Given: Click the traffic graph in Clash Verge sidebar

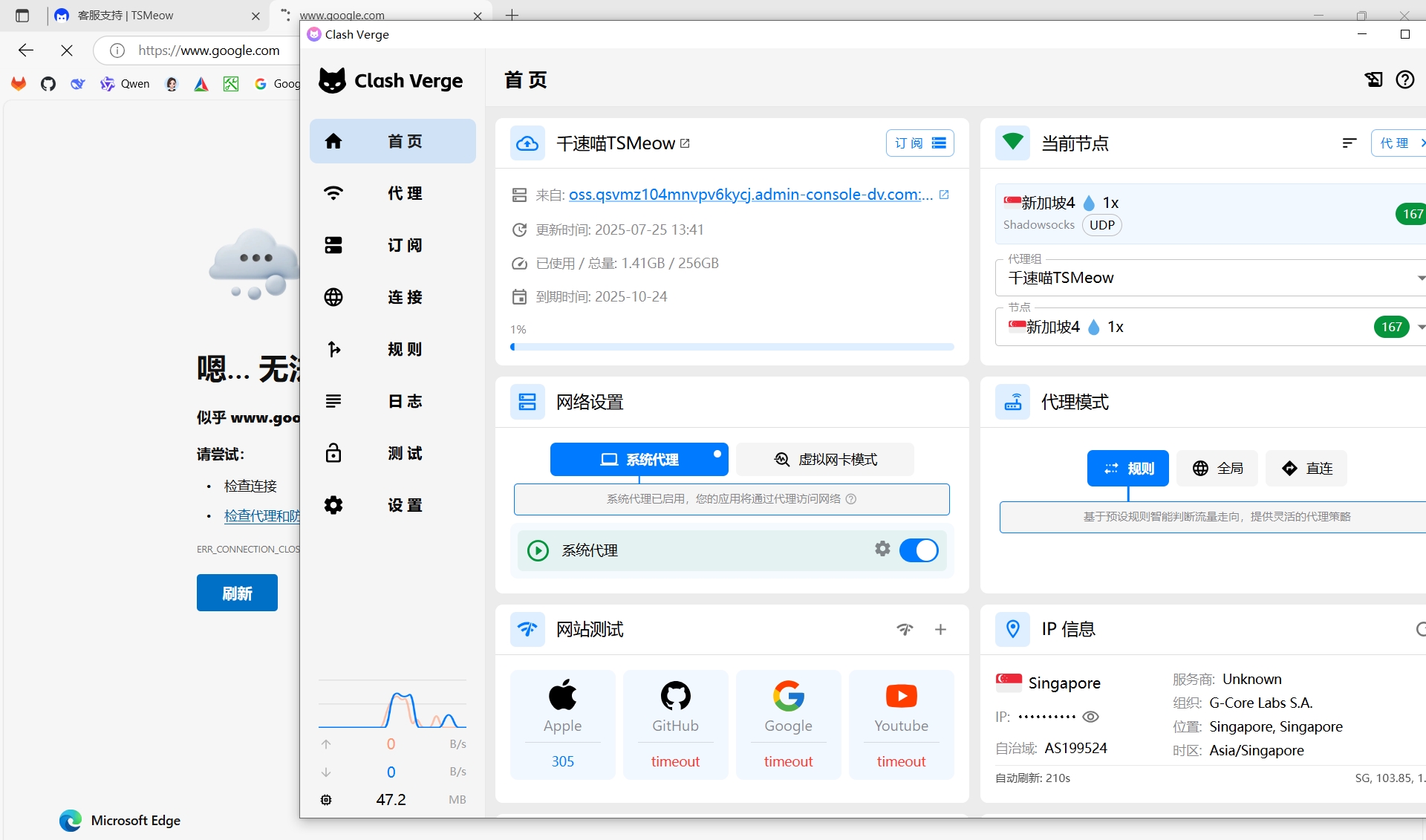Looking at the screenshot, I should pyautogui.click(x=392, y=704).
